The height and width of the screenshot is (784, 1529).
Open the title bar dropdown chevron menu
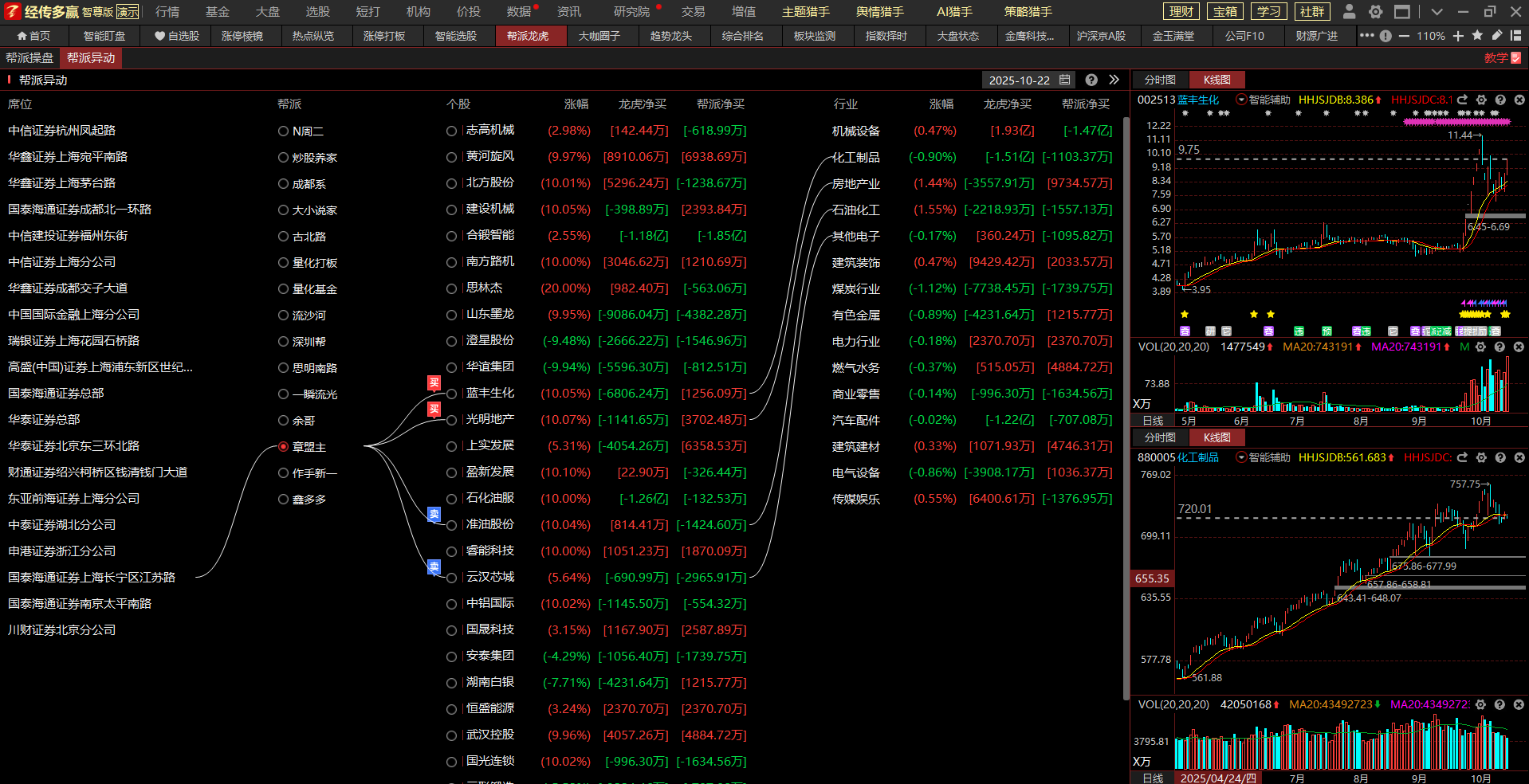[1437, 12]
